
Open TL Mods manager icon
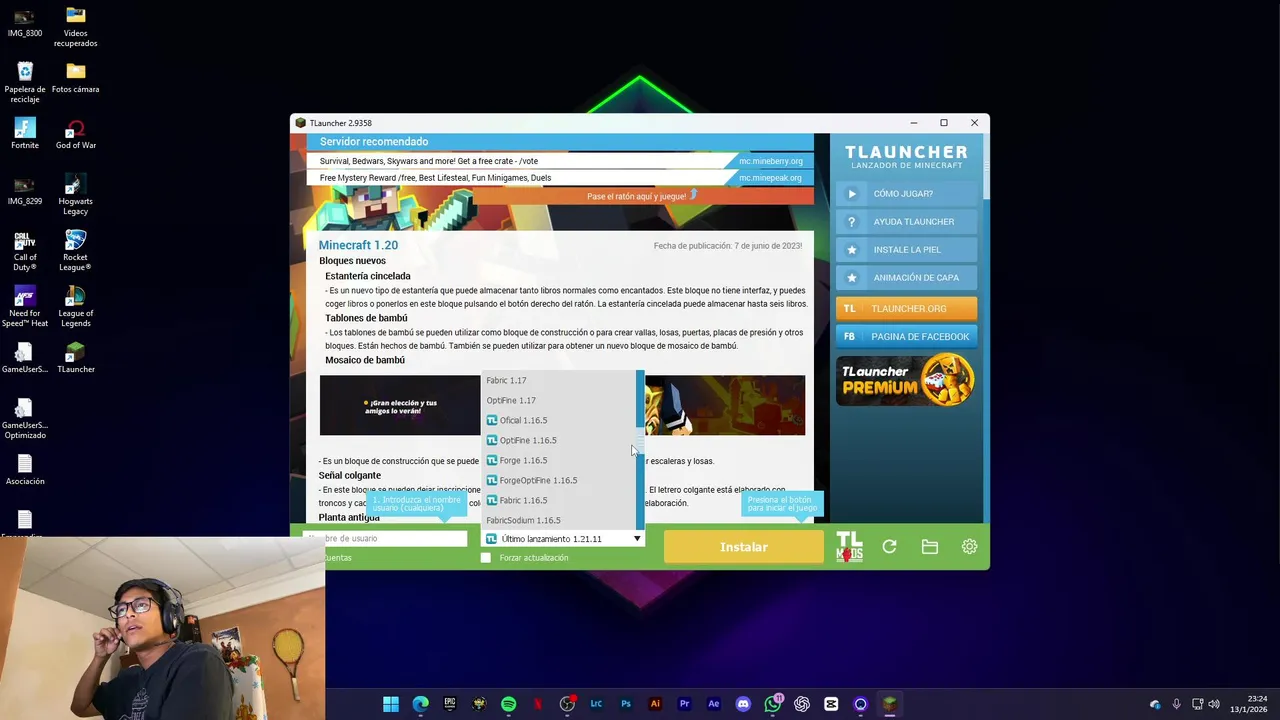coord(849,546)
